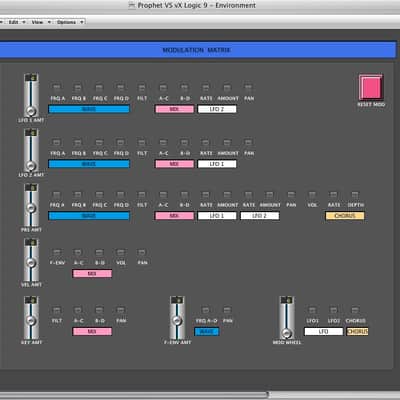Toggle LFO 1 AMOUNT switch in LFO 2 AMT row

[x=227, y=143]
